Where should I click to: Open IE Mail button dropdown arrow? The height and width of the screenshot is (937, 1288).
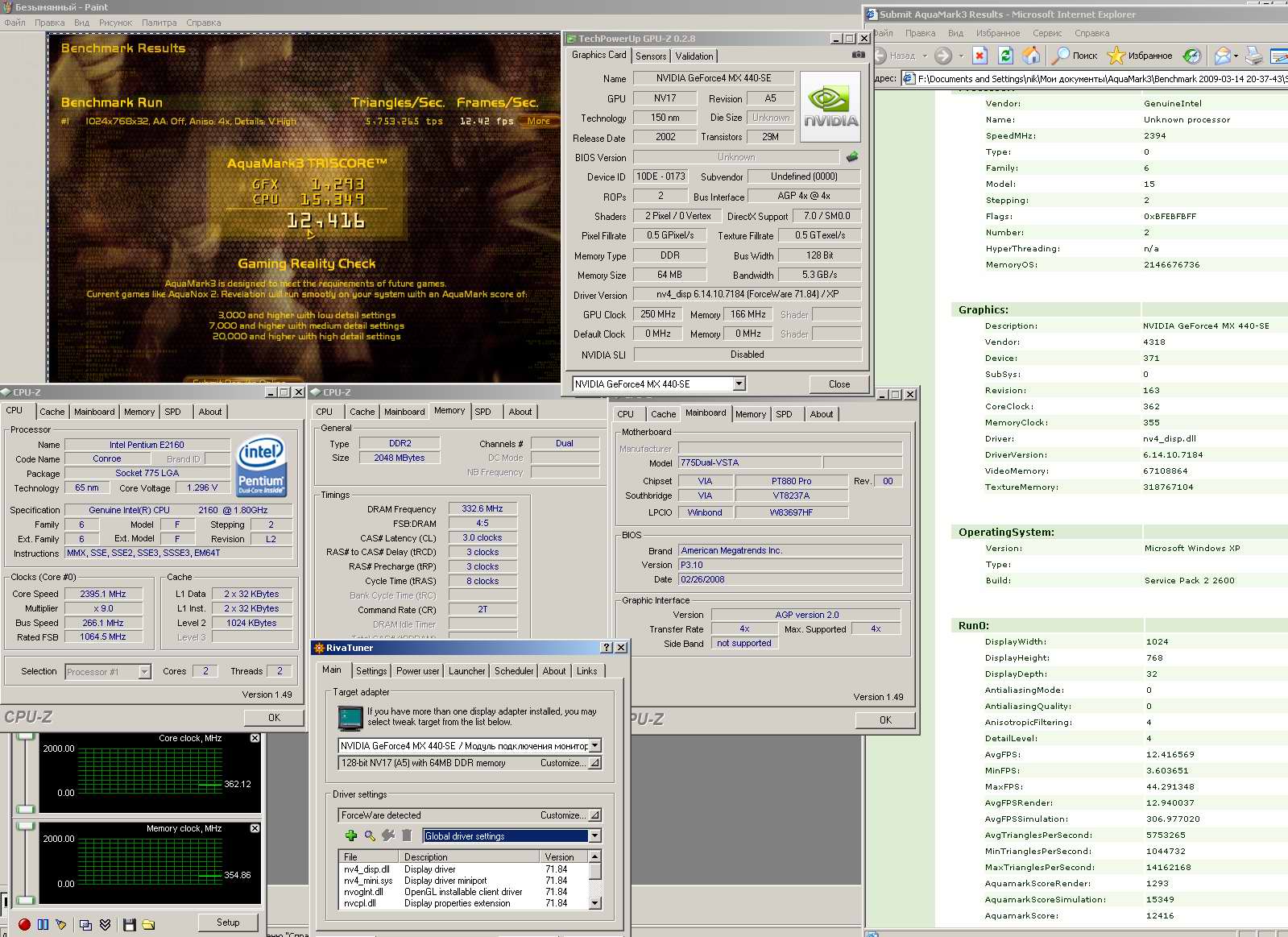pos(1236,56)
